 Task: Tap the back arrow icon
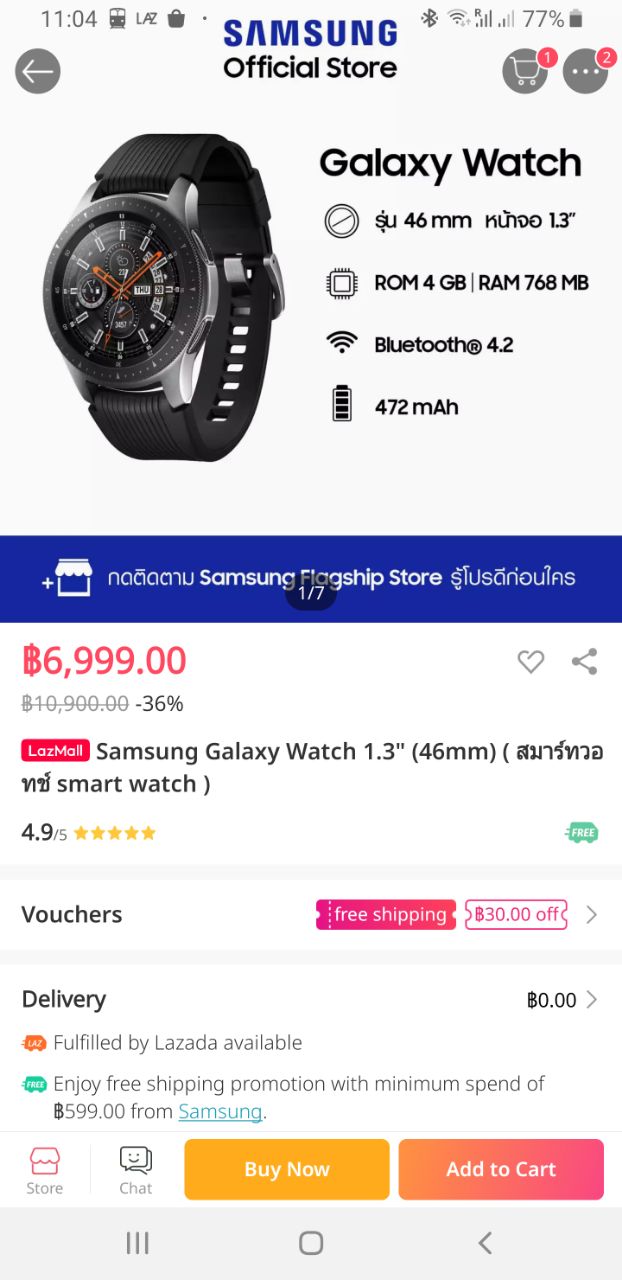click(38, 71)
